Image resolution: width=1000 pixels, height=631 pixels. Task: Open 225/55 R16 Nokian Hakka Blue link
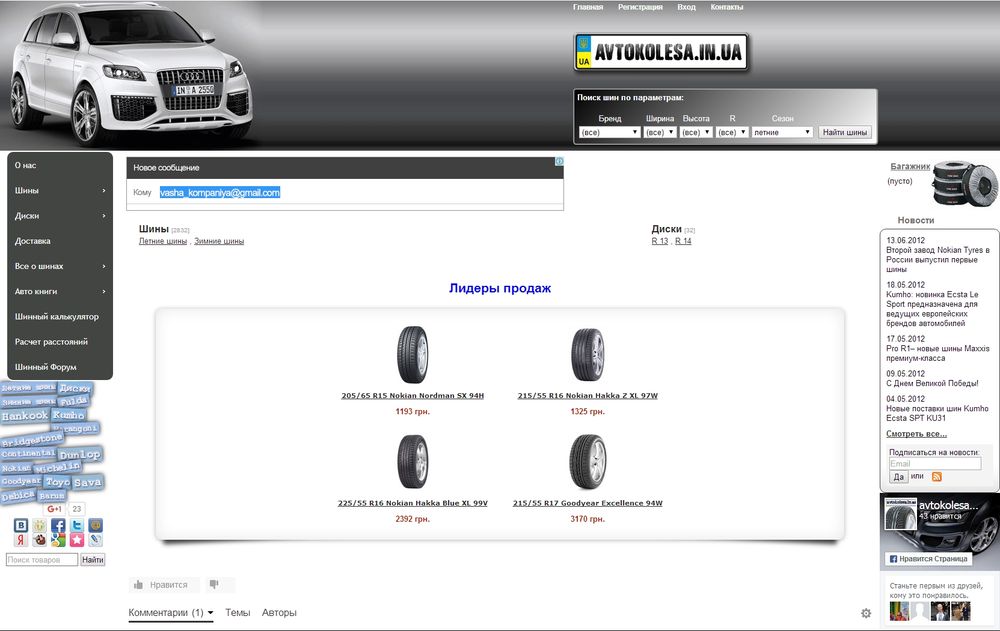(x=413, y=503)
